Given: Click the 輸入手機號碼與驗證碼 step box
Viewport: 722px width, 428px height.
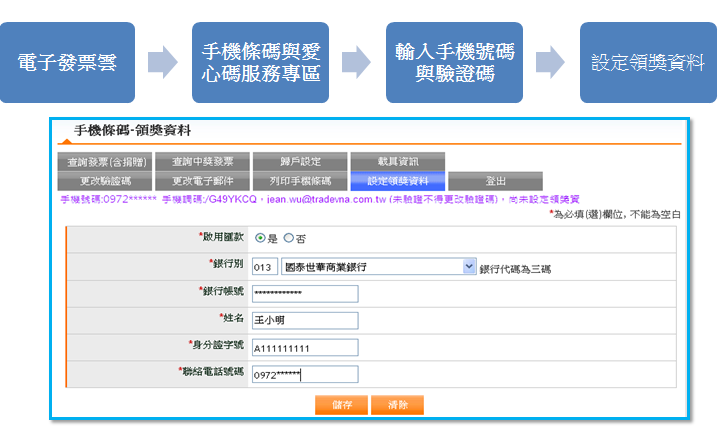Looking at the screenshot, I should coord(454,62).
